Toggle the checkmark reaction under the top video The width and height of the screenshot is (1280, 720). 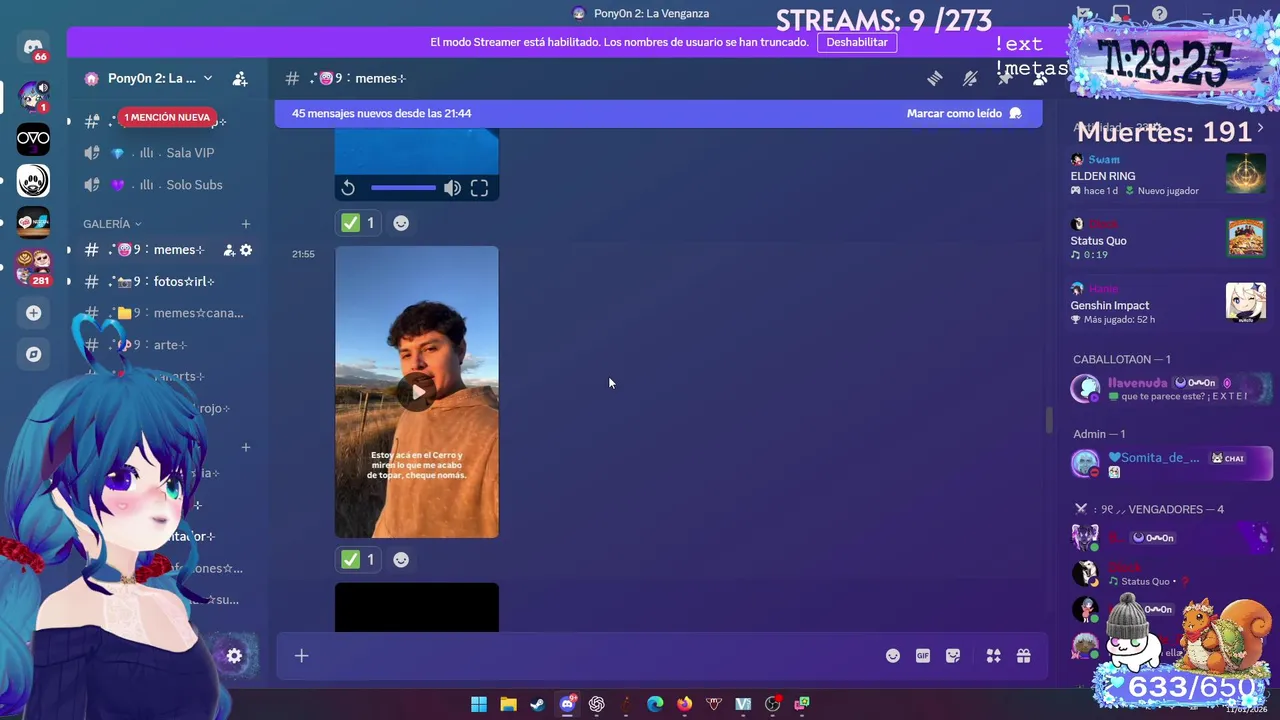pyautogui.click(x=358, y=223)
